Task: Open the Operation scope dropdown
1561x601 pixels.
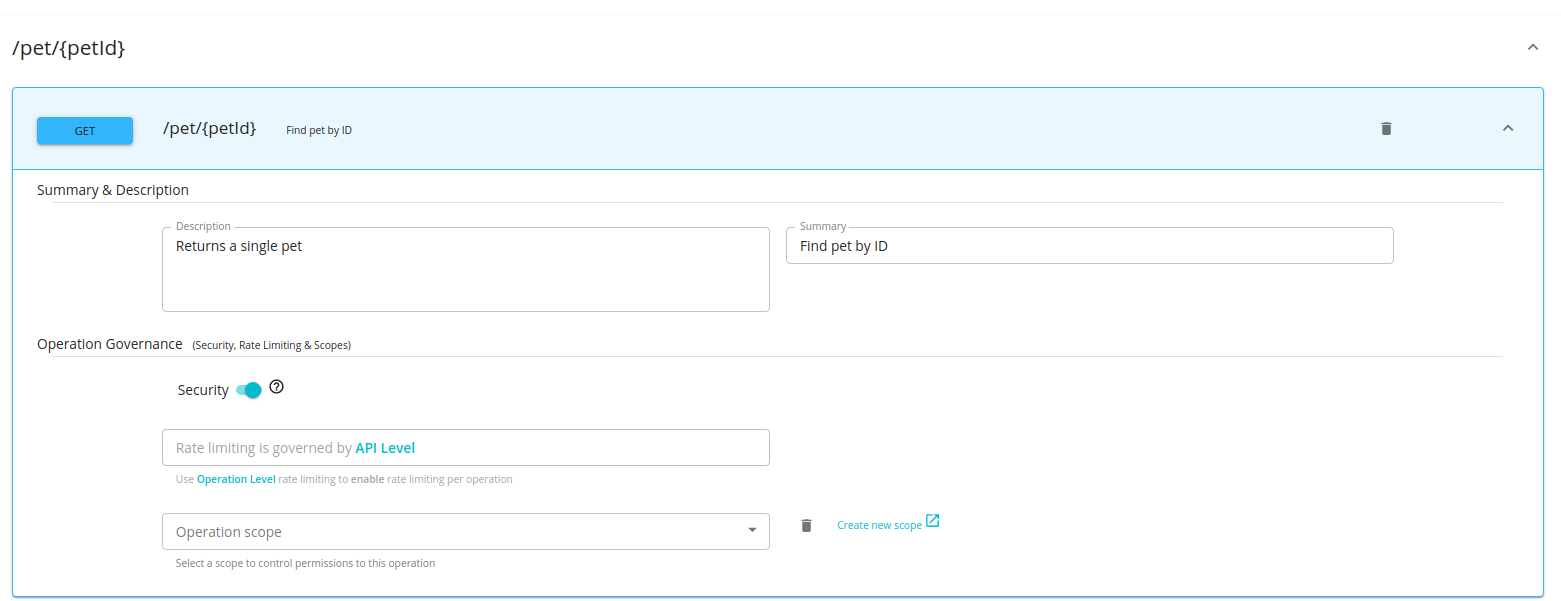Action: pyautogui.click(x=466, y=531)
